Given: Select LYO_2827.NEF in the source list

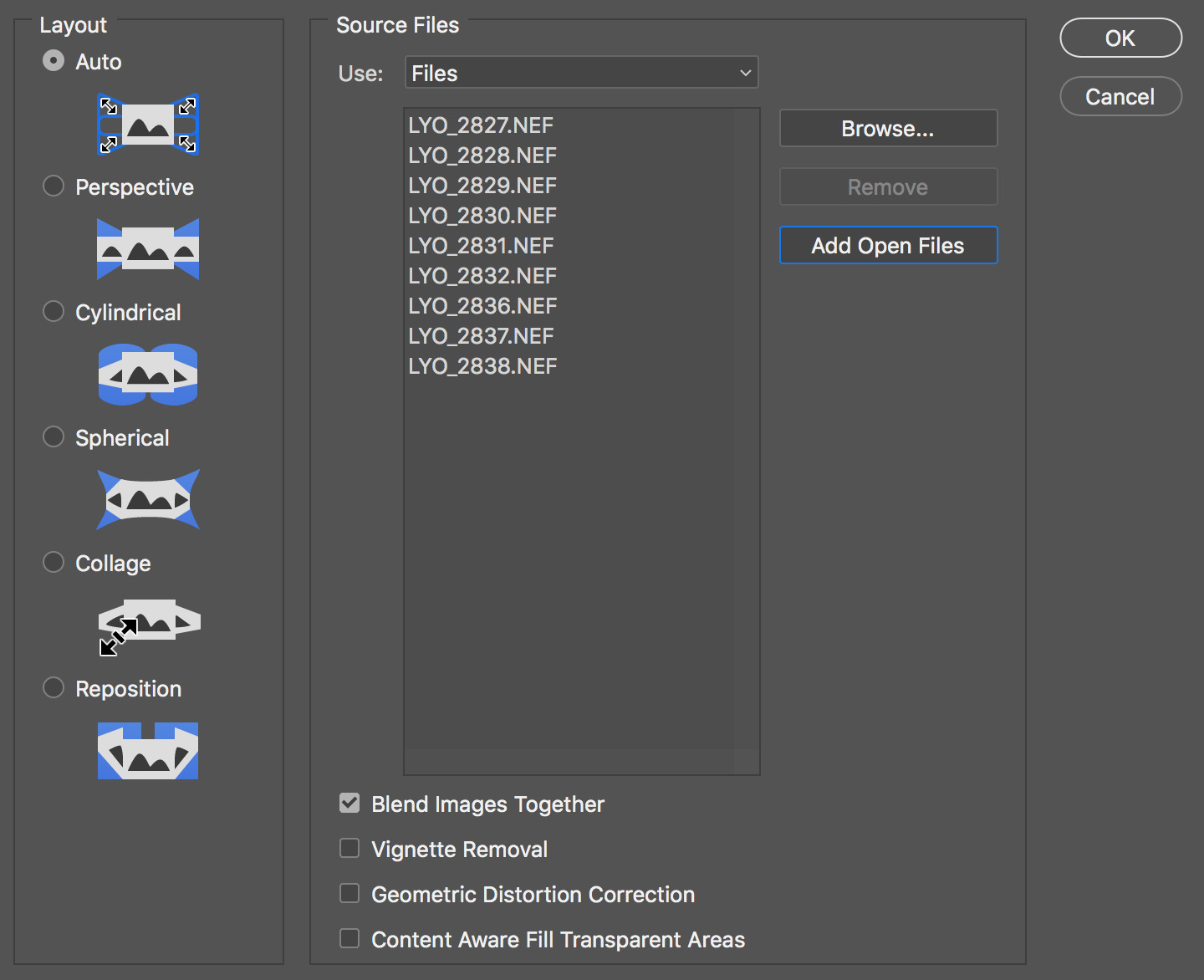Looking at the screenshot, I should 481,125.
